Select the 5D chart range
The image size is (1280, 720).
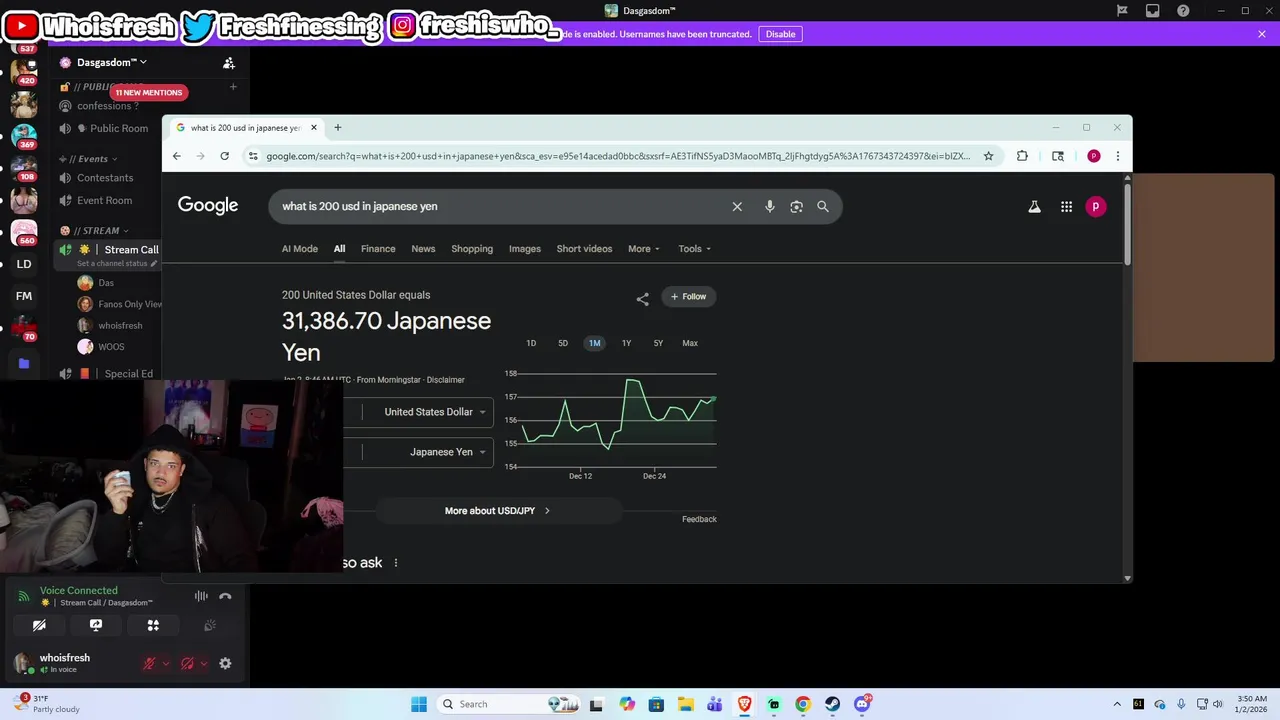point(563,343)
